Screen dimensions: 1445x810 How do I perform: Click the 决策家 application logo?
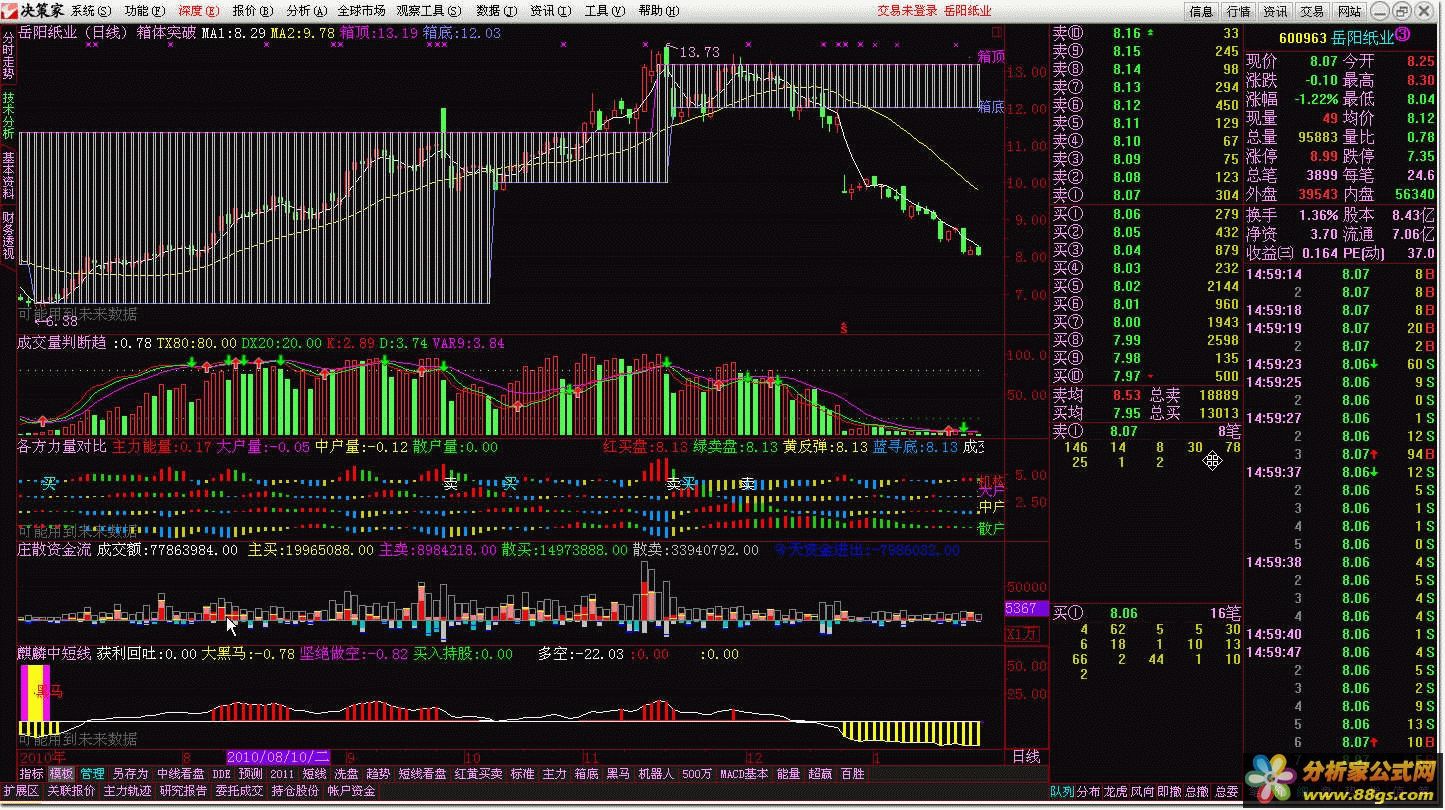(x=34, y=11)
